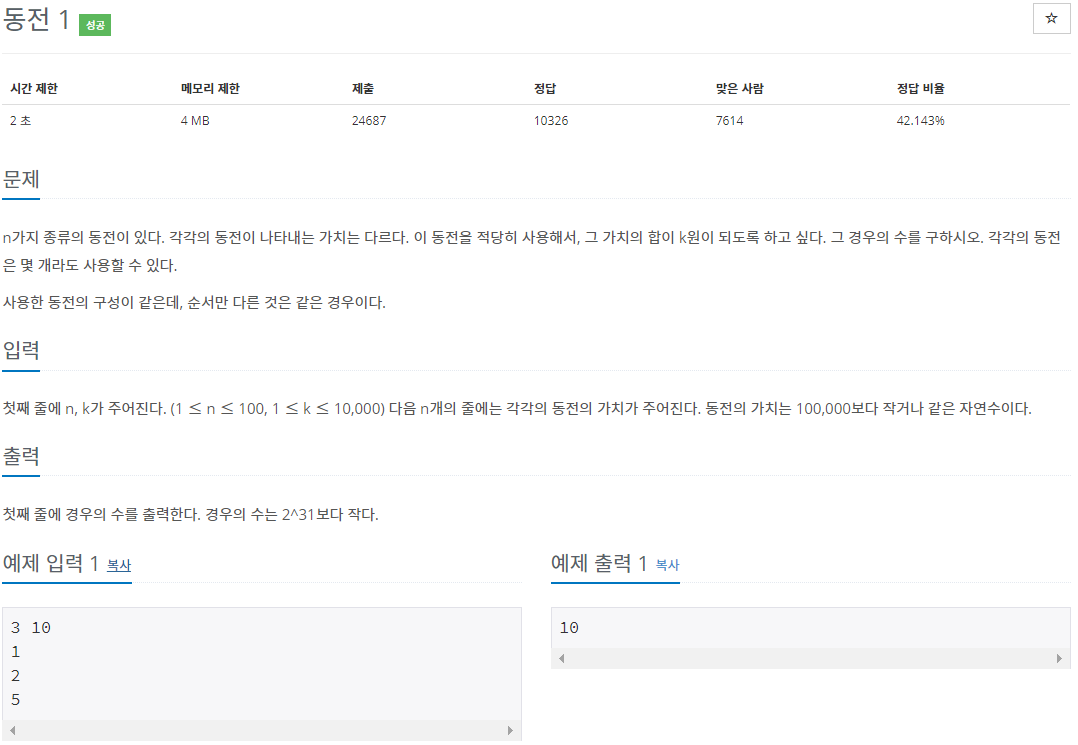Click the 출력 section heading
This screenshot has height=745, width=1078.
pyautogui.click(x=21, y=456)
